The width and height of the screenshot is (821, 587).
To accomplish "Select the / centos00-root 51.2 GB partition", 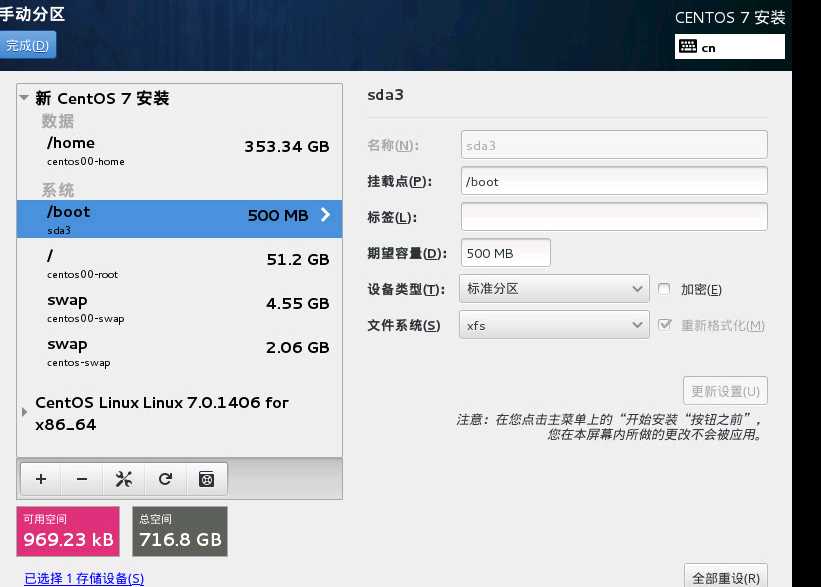I will pos(180,263).
